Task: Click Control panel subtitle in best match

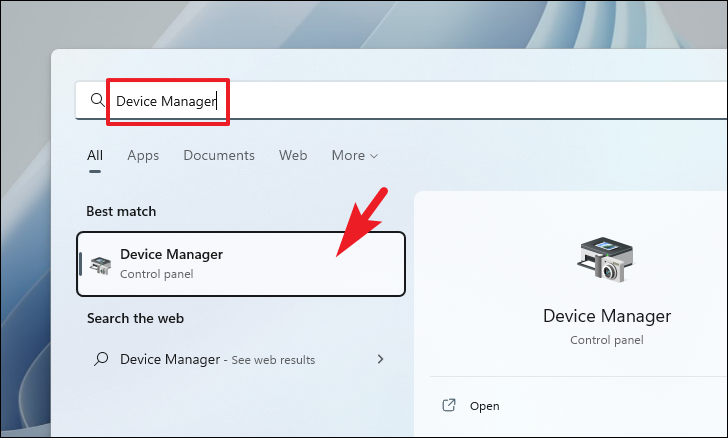Action: (x=156, y=274)
